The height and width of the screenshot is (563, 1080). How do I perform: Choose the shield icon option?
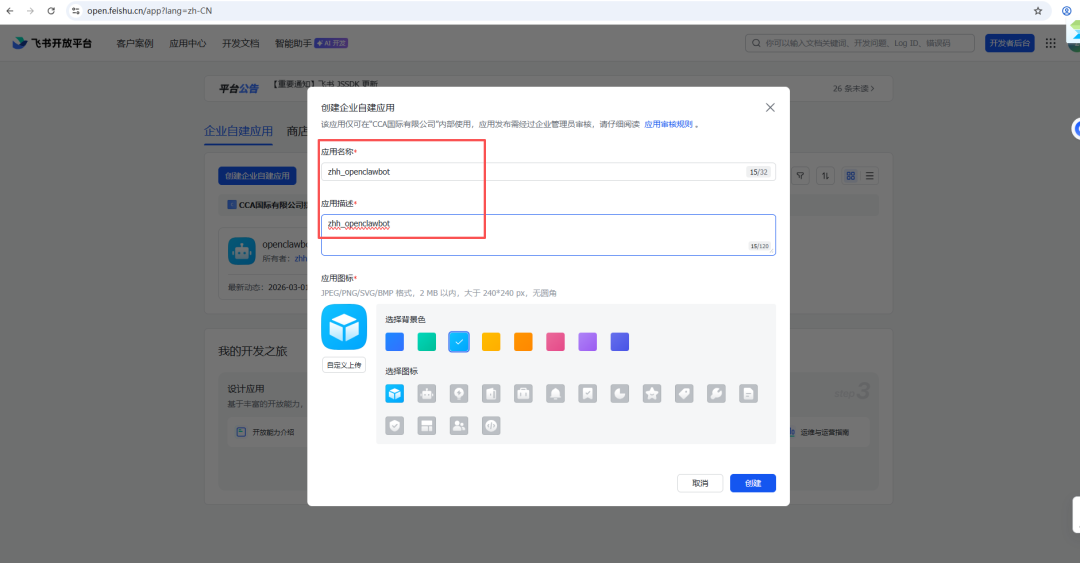click(x=395, y=426)
